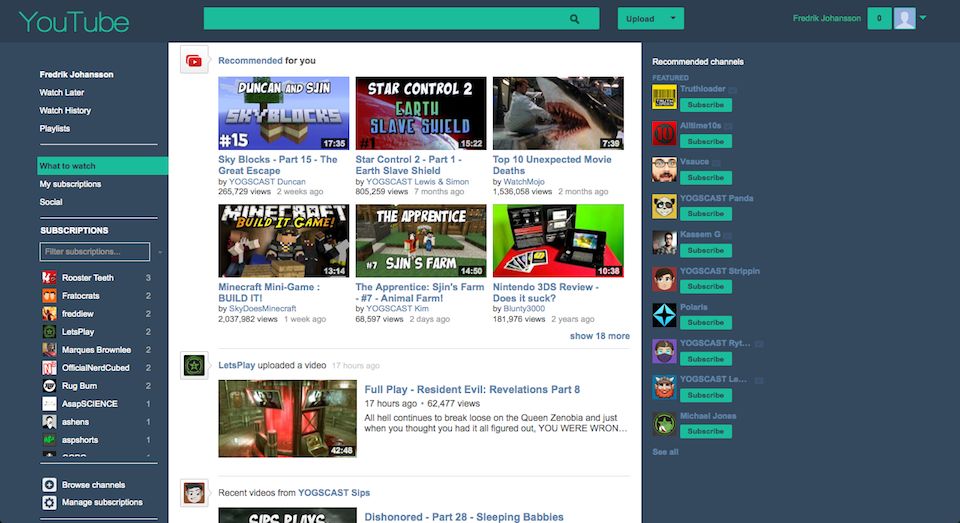Expand the account menu arrow
This screenshot has width=960, height=523.
(x=923, y=18)
